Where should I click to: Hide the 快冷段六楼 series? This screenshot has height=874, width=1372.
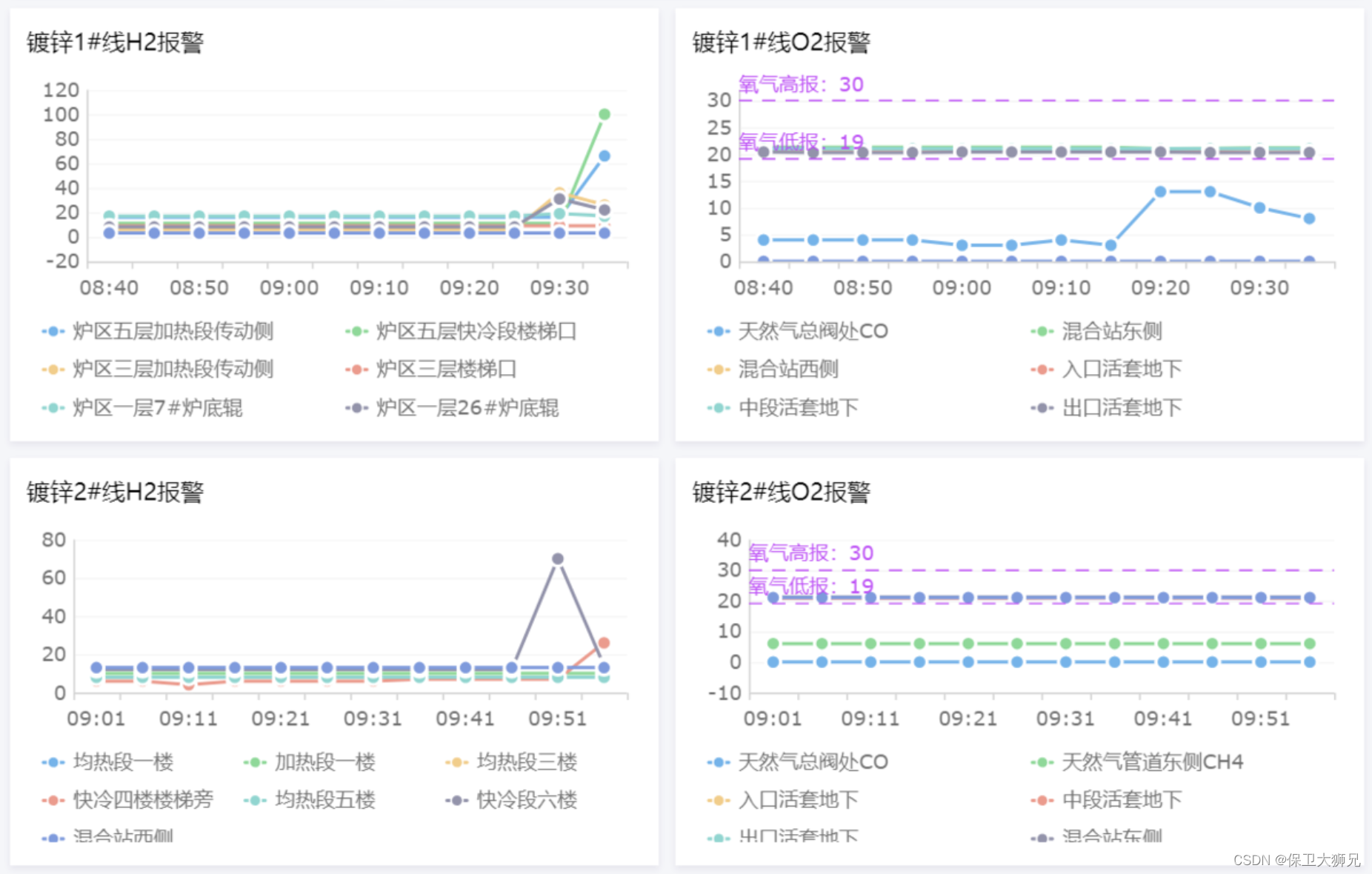point(511,800)
